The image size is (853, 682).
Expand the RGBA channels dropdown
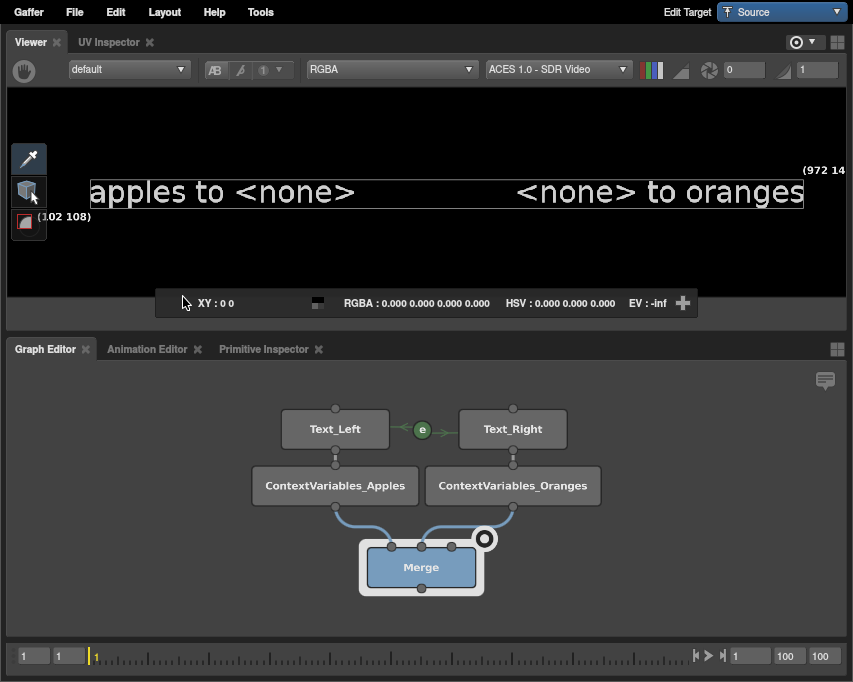pyautogui.click(x=392, y=70)
